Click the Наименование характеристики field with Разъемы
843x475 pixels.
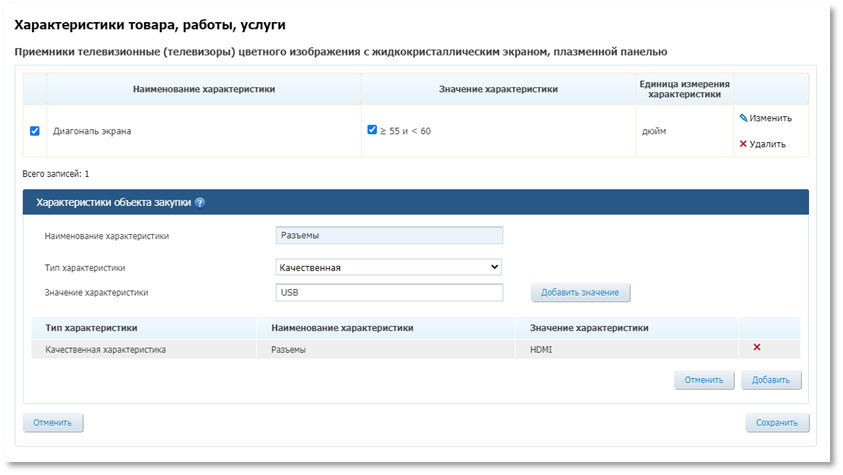[x=388, y=236]
